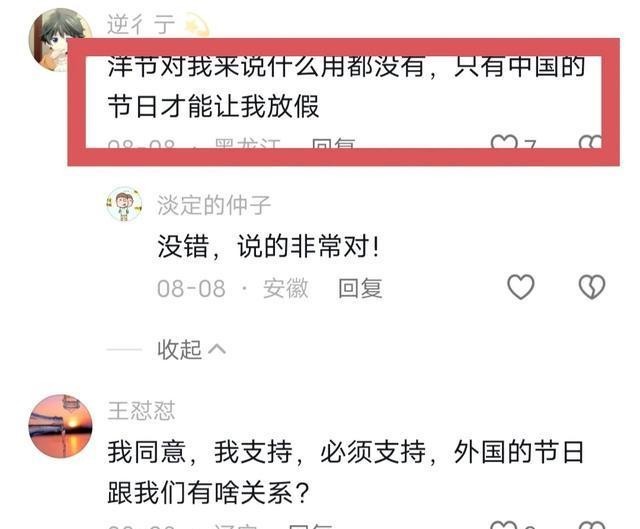Tap broken heart on 王怼怼's comment
The image size is (640, 529).
coord(592,525)
